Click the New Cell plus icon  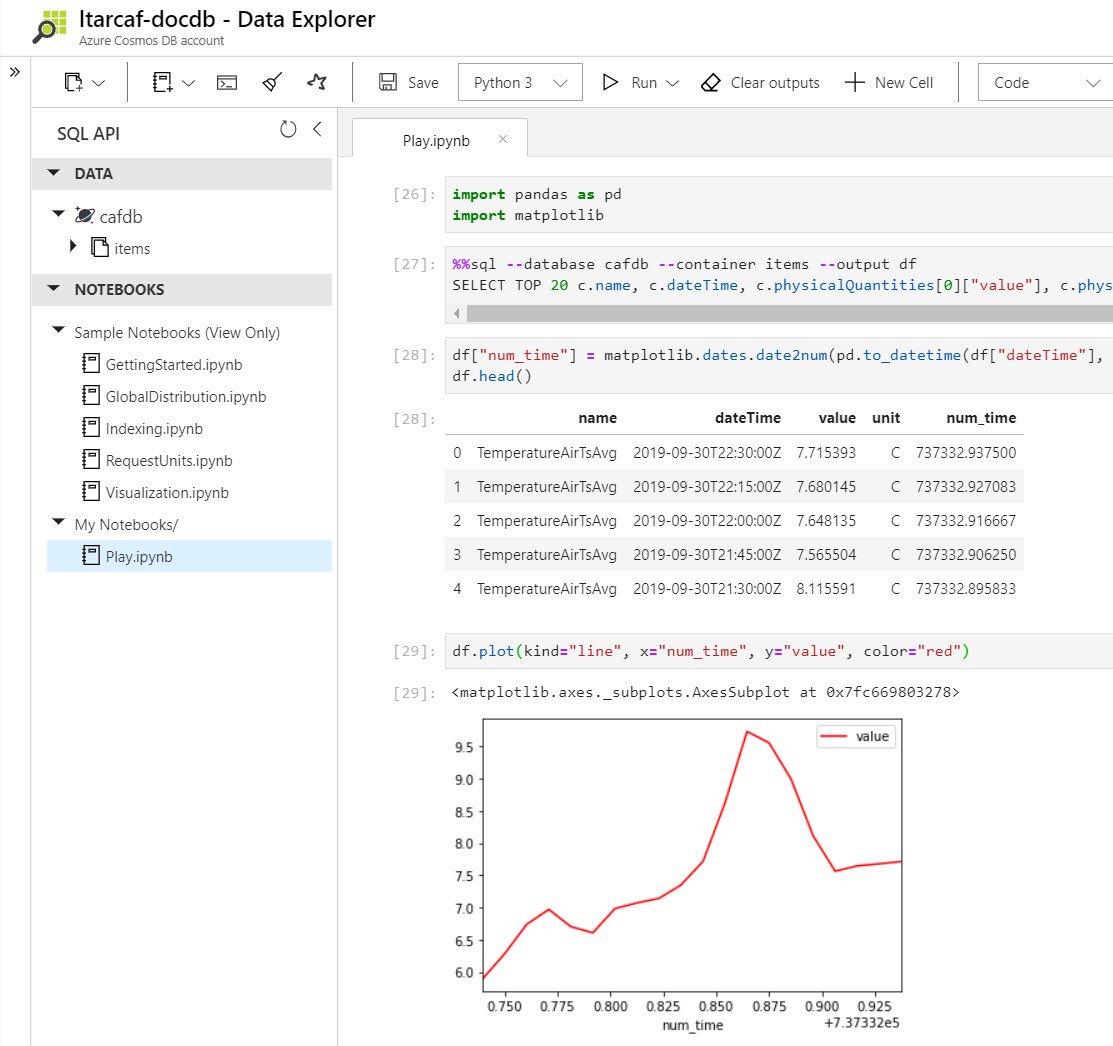[855, 82]
